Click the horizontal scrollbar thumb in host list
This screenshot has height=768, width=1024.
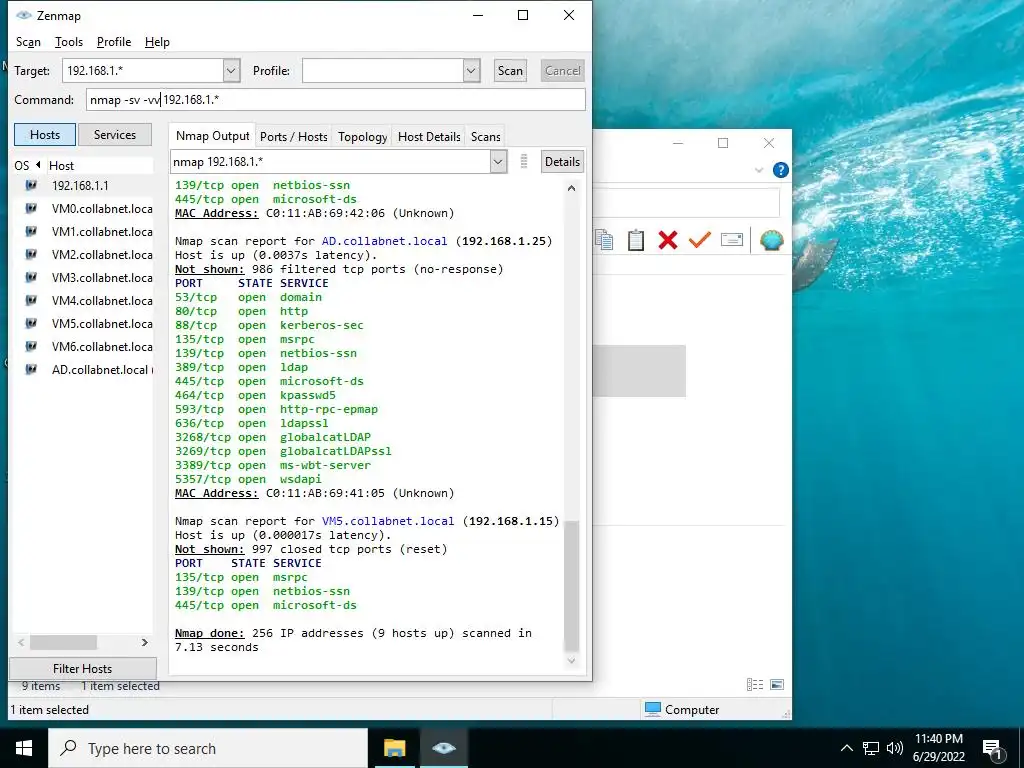tap(63, 643)
